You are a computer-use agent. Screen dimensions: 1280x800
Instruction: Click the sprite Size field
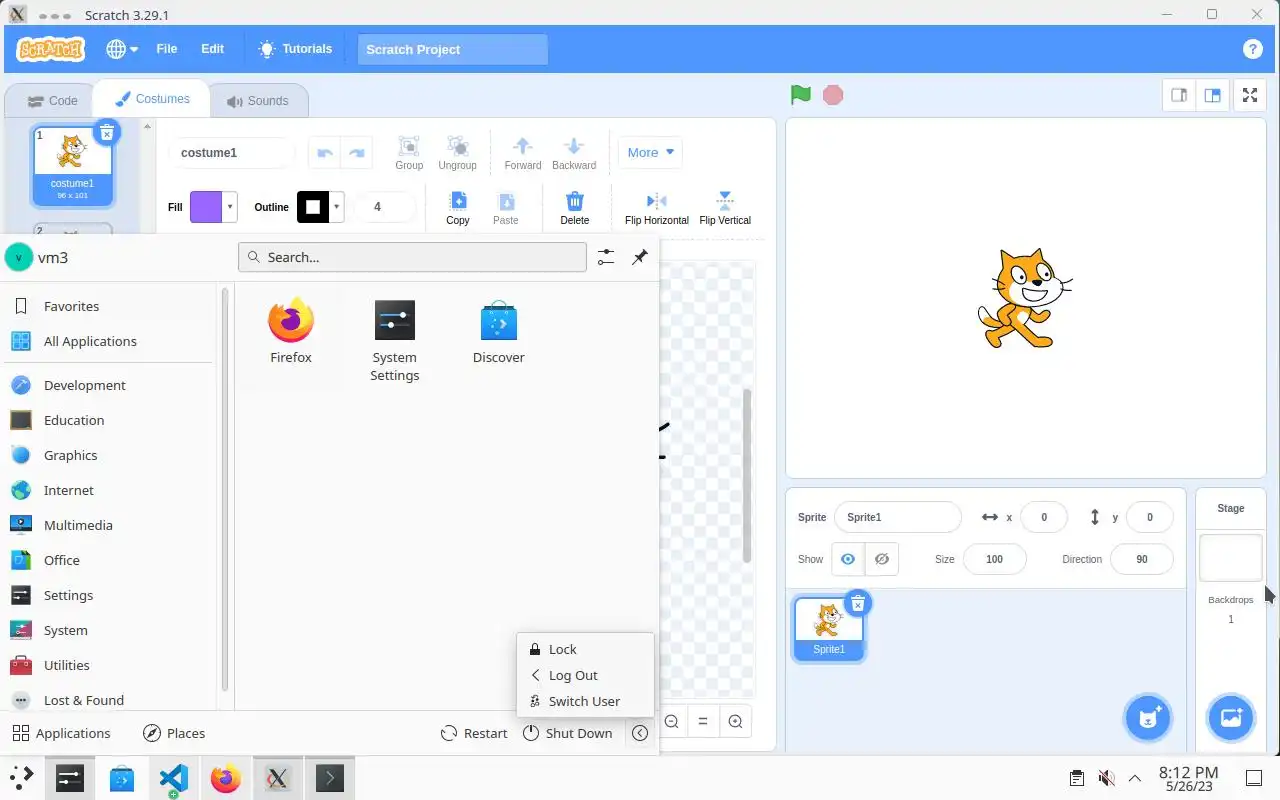tap(994, 559)
